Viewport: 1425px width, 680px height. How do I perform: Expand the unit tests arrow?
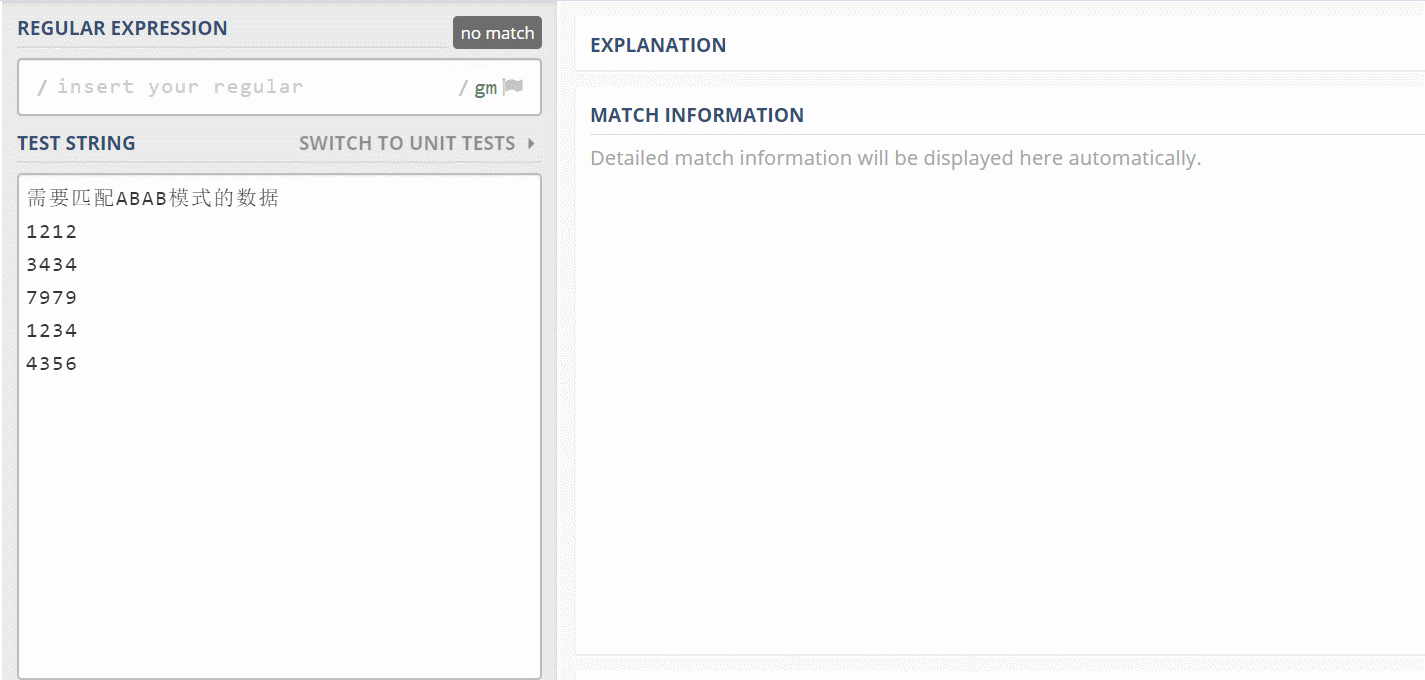[531, 143]
